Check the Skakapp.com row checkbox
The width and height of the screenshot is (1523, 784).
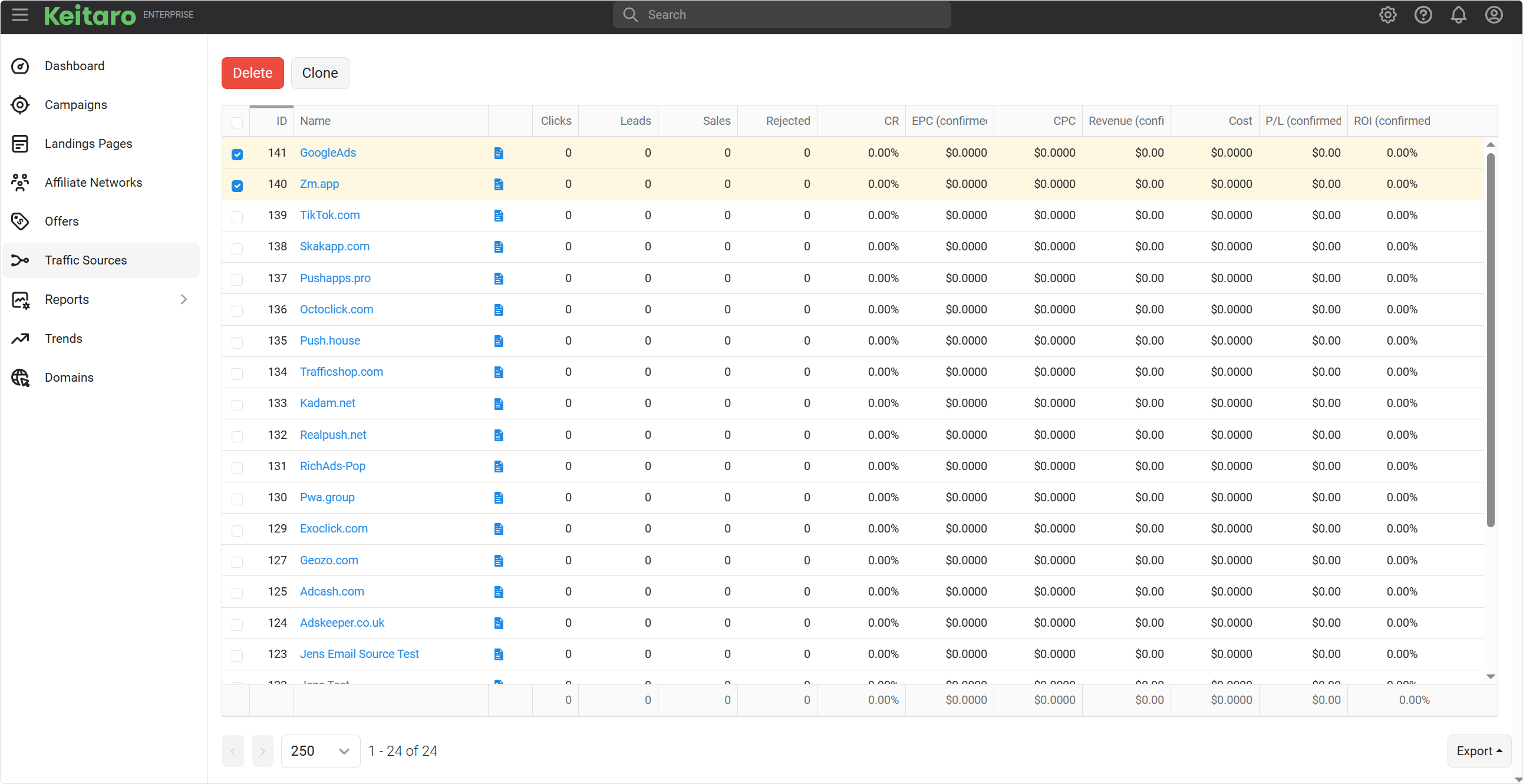pyautogui.click(x=237, y=248)
